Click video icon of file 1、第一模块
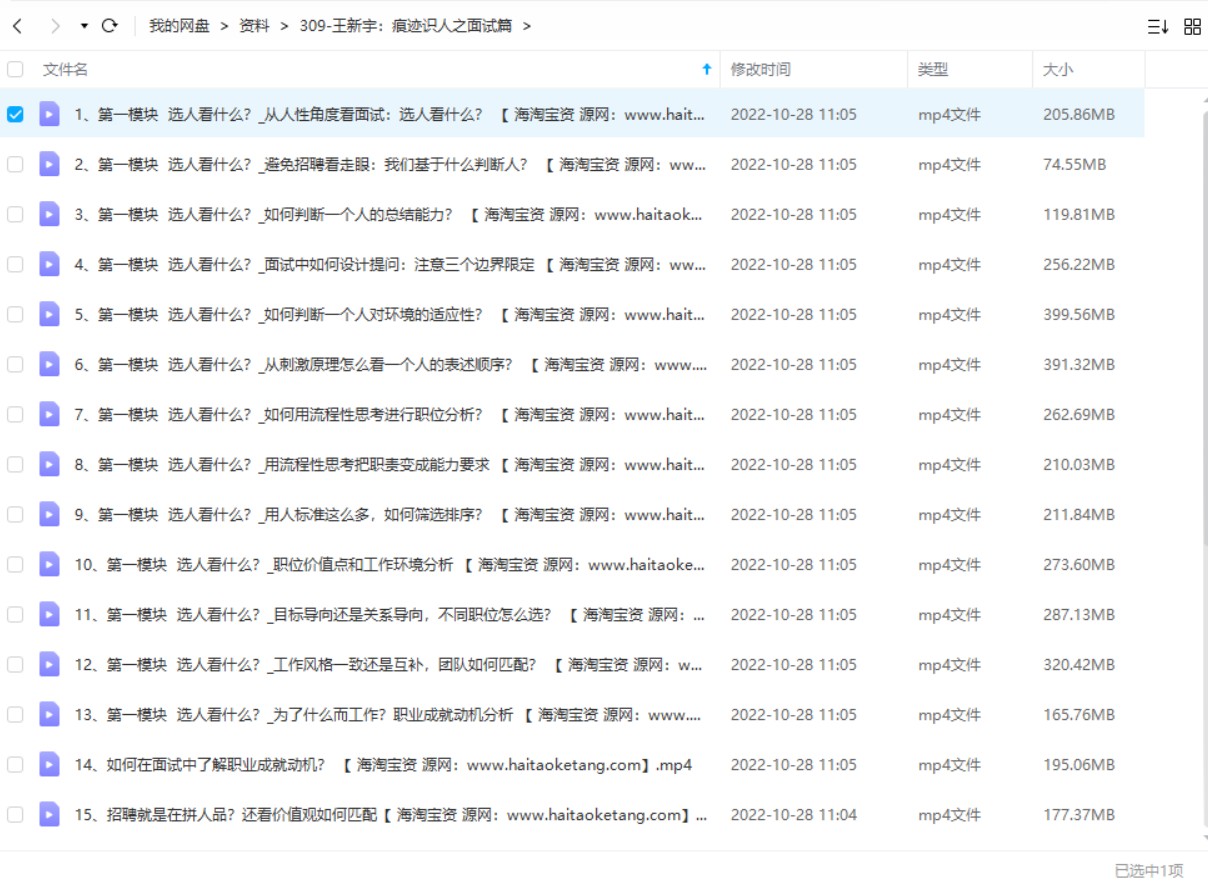The image size is (1208, 882). click(x=49, y=114)
